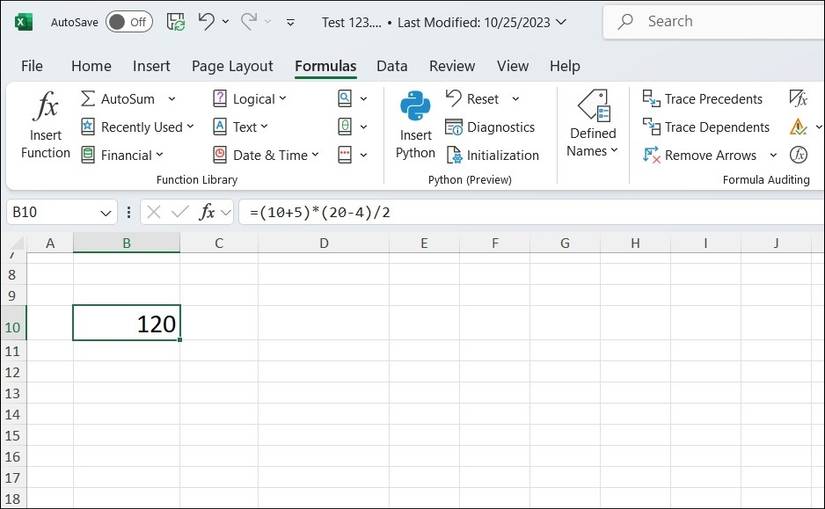
Task: Toggle the AutoSave switch
Action: coord(129,22)
